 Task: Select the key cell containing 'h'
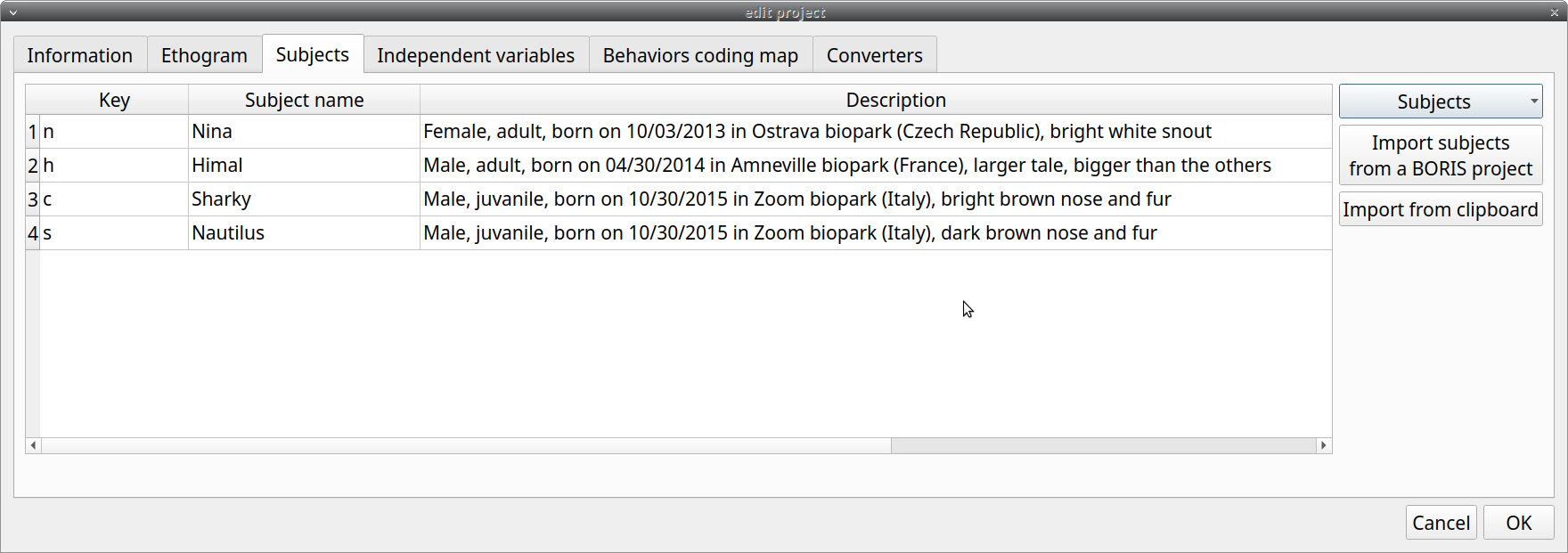click(114, 166)
